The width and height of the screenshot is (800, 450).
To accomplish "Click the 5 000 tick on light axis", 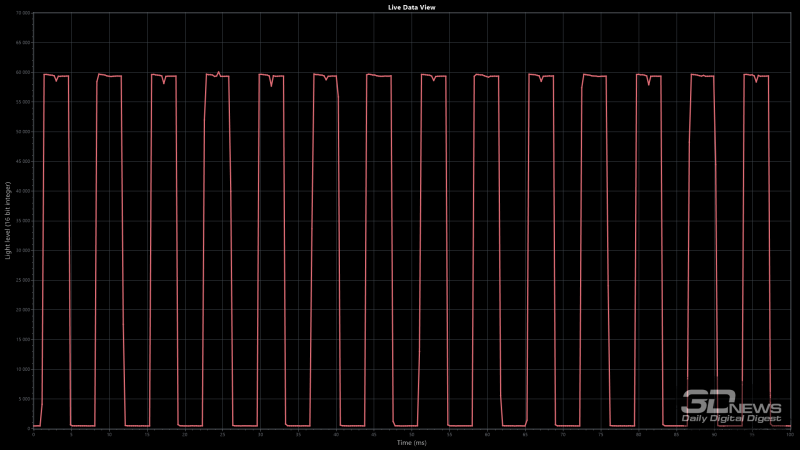I will point(24,399).
